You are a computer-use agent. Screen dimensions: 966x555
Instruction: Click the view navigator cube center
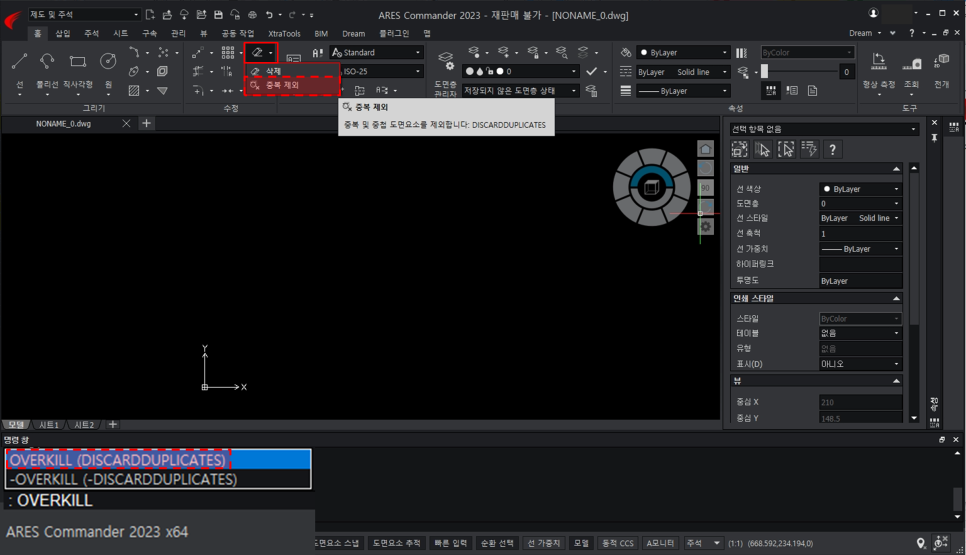[651, 187]
